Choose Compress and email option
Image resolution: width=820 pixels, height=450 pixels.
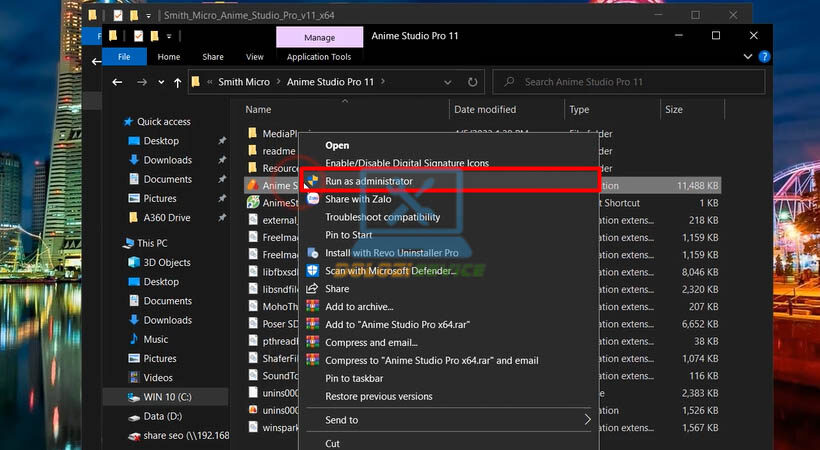tap(371, 343)
